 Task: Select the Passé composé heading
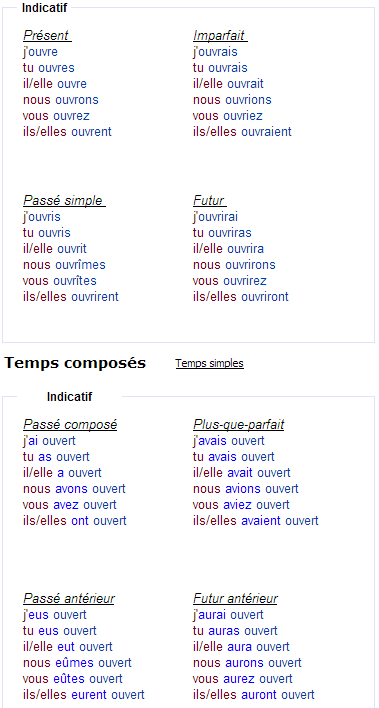(70, 424)
